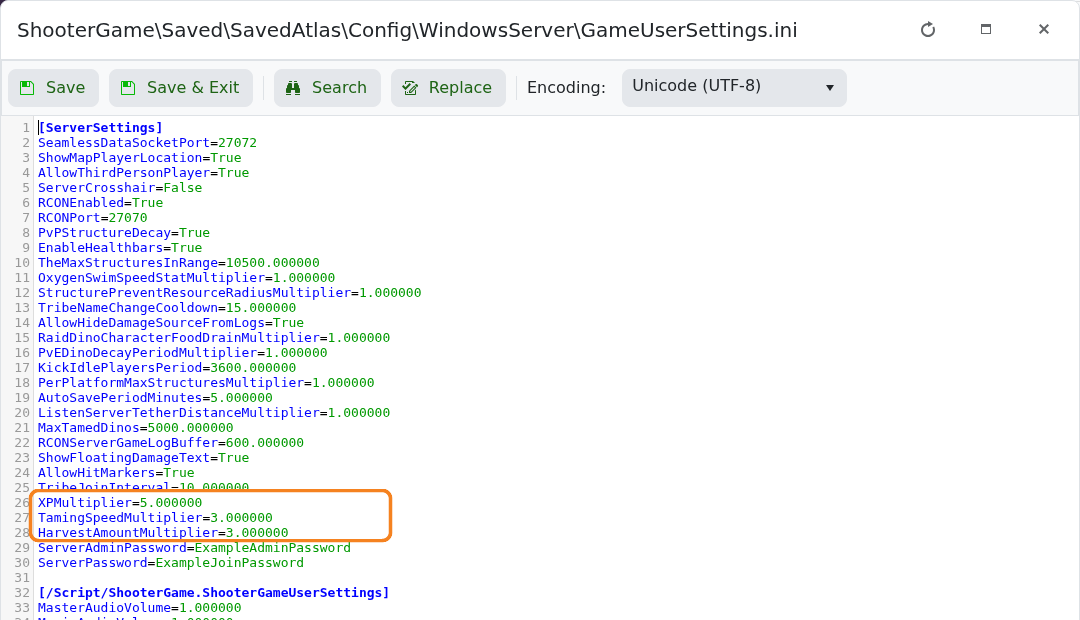Click the TheMaxStructuresInRange=10500.000000 line

(178, 262)
